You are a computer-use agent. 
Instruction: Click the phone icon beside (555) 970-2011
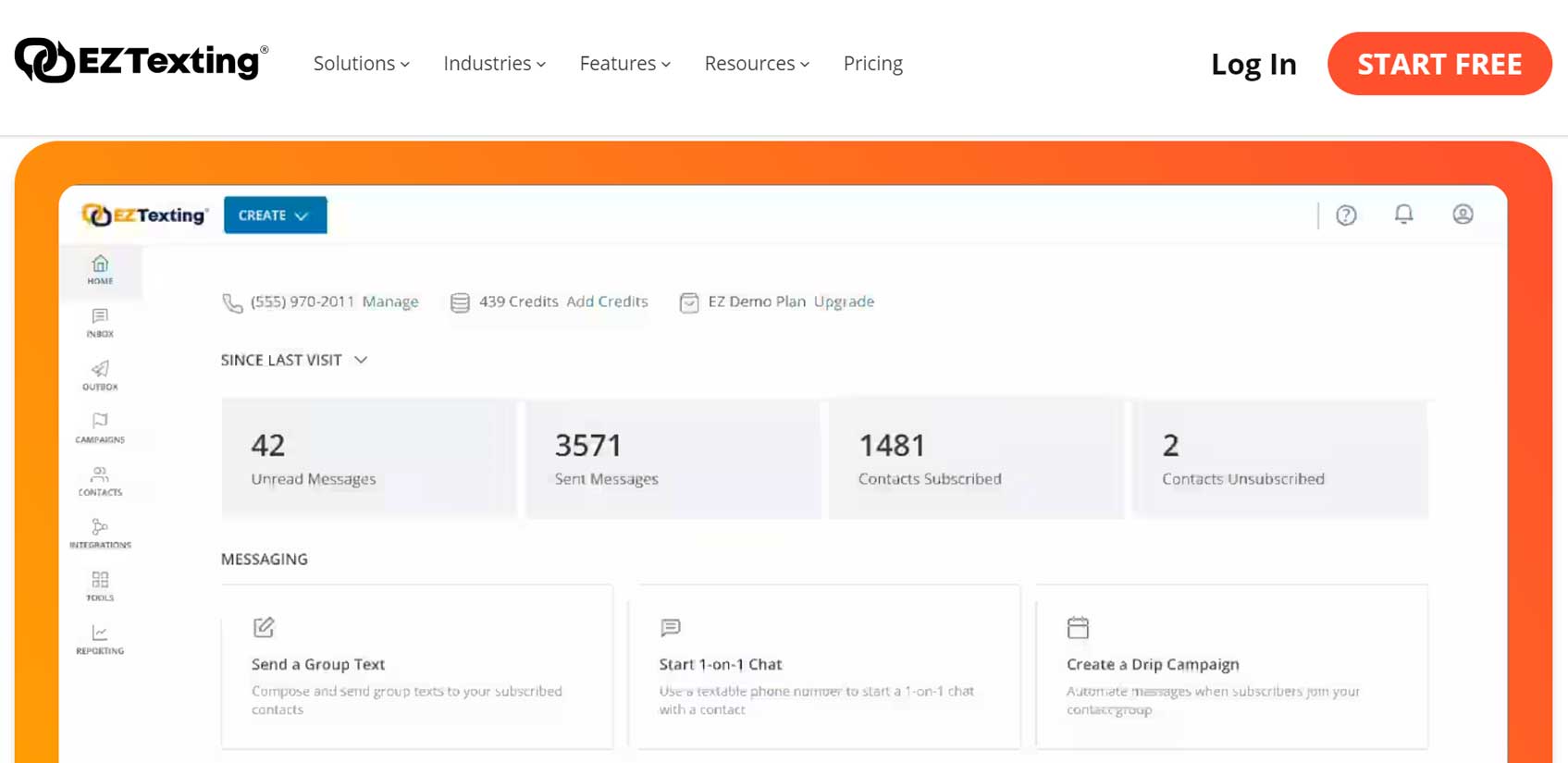coord(232,302)
